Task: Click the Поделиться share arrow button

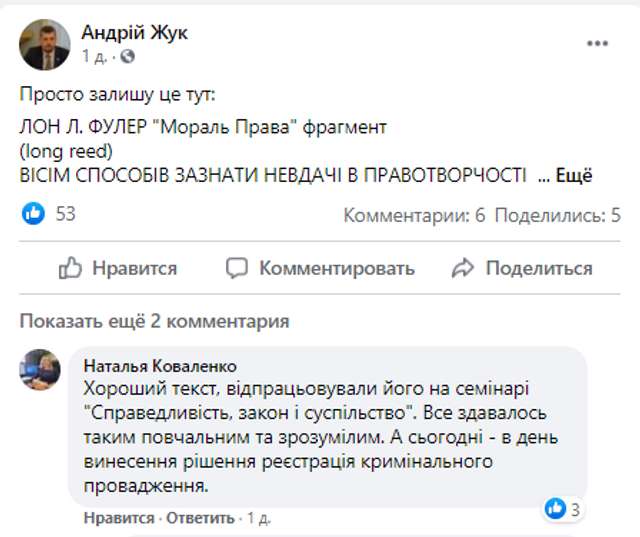Action: tap(522, 268)
